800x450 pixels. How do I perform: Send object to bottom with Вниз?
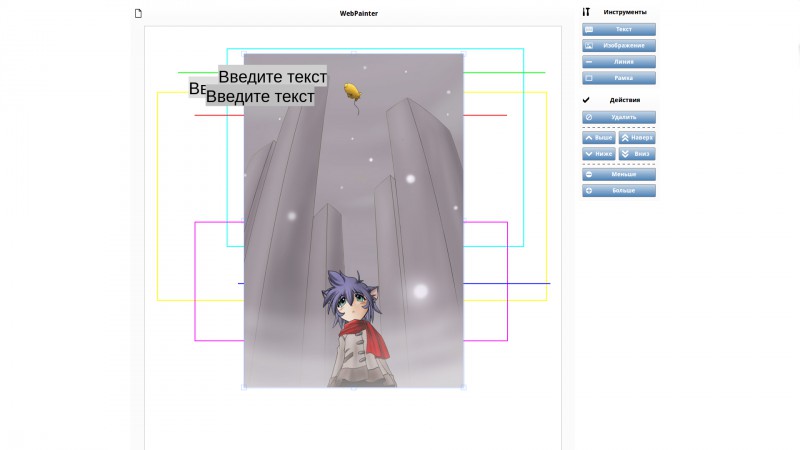coord(637,154)
